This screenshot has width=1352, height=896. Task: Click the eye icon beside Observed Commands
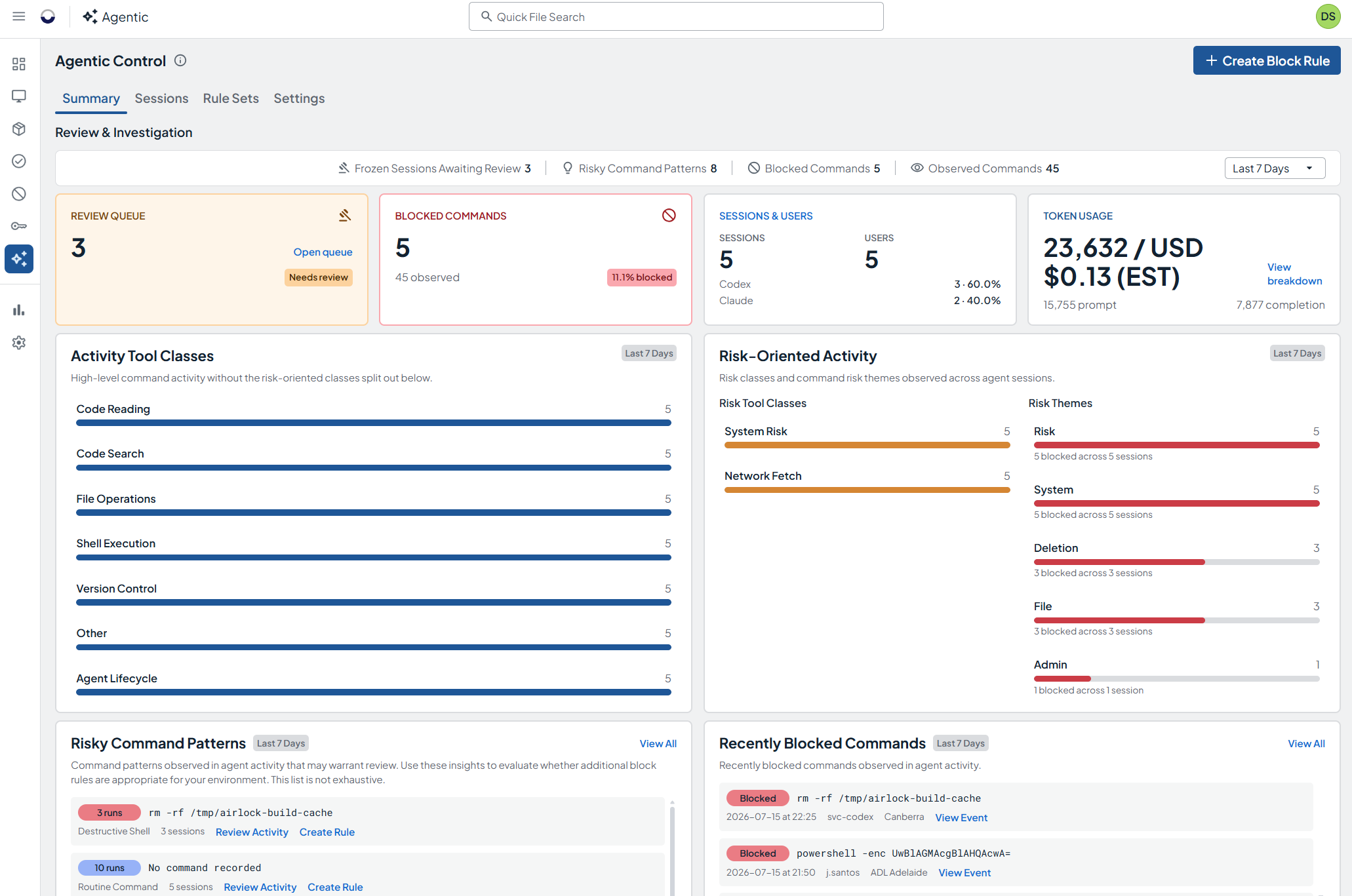(x=917, y=168)
